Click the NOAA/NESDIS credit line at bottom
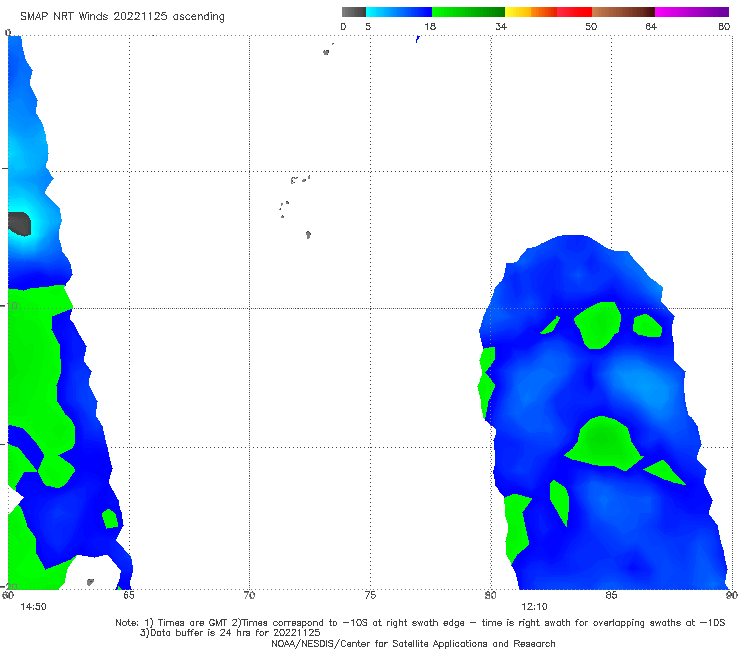 coord(413,643)
